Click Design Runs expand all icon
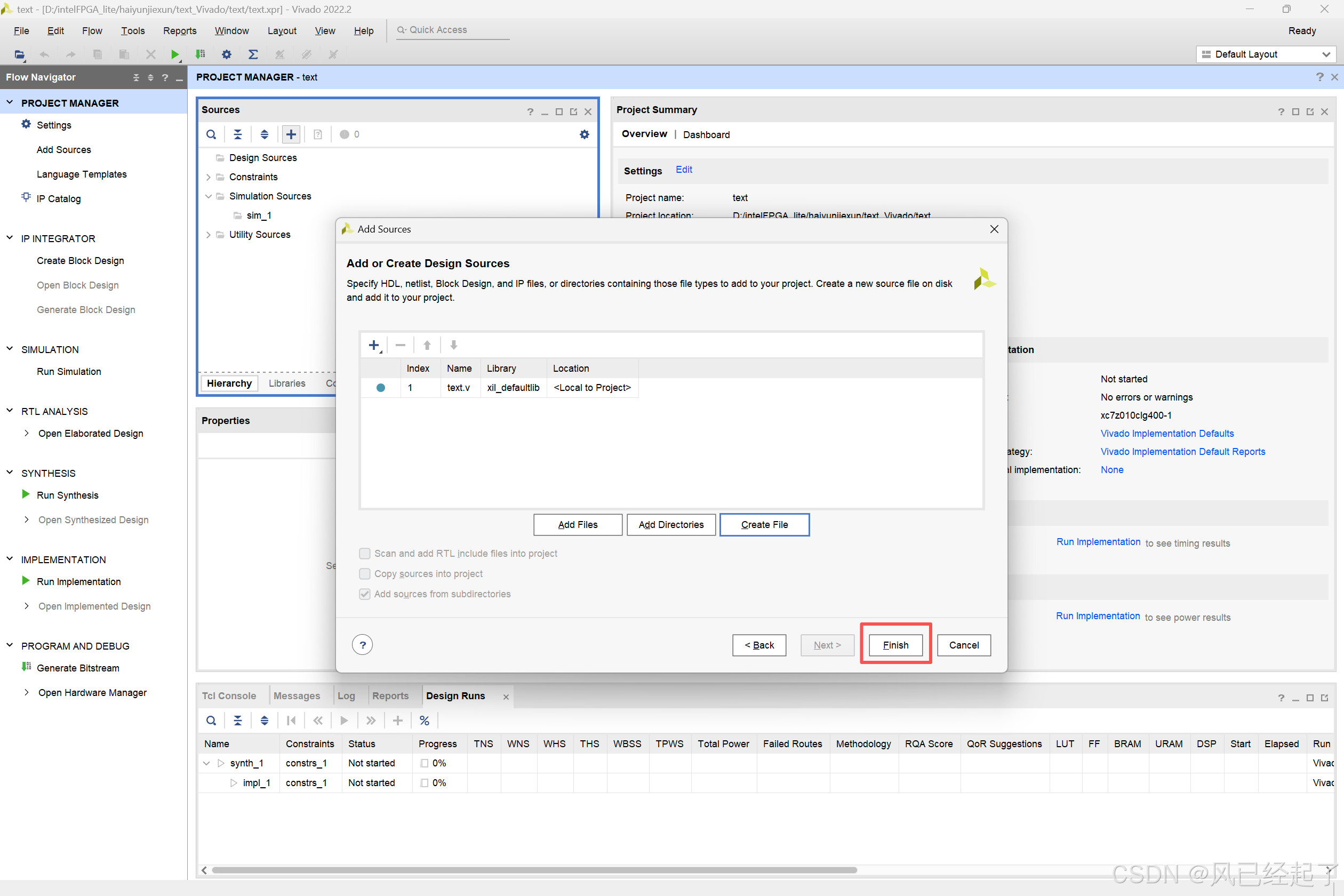The image size is (1344, 896). pos(264,720)
